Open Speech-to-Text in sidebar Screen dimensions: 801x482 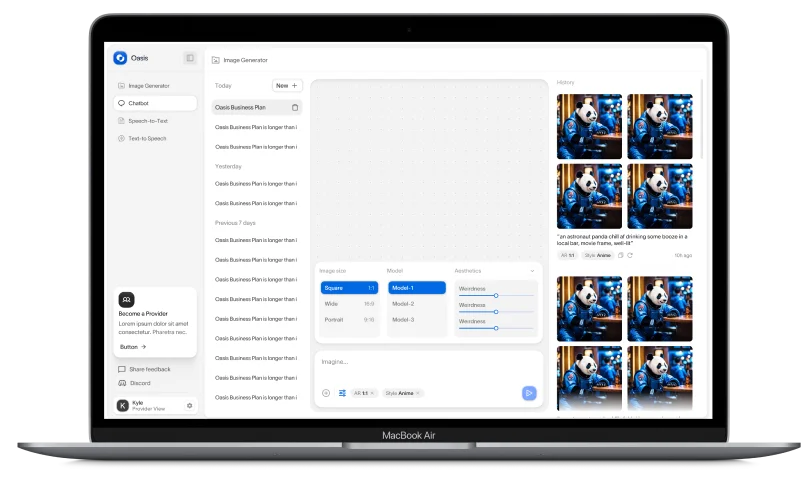[x=147, y=120]
